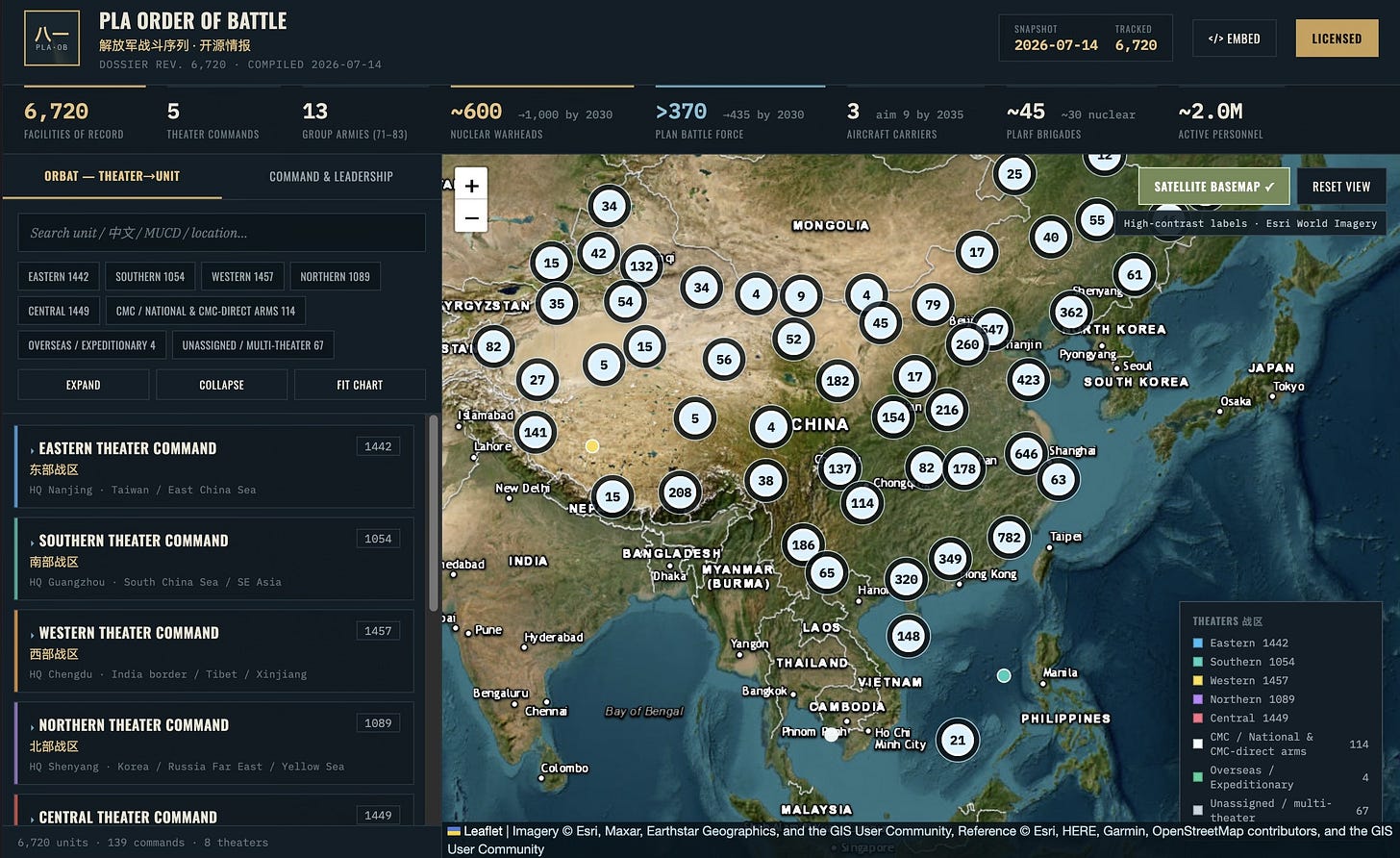Select the 182 cluster marker
The width and height of the screenshot is (1400, 858).
837,381
